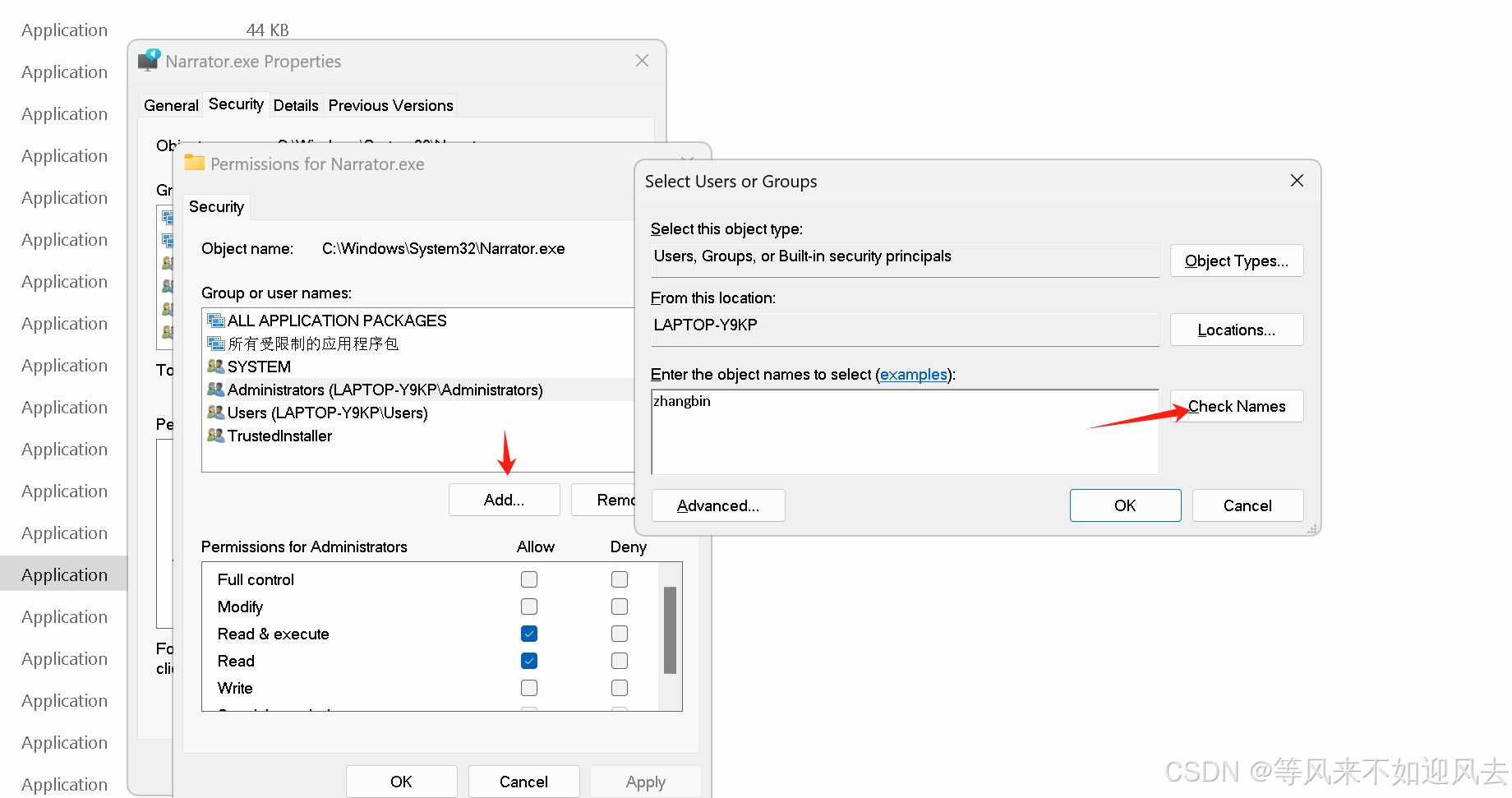Uncheck Allow Read permission
The image size is (1512, 798).
click(529, 661)
